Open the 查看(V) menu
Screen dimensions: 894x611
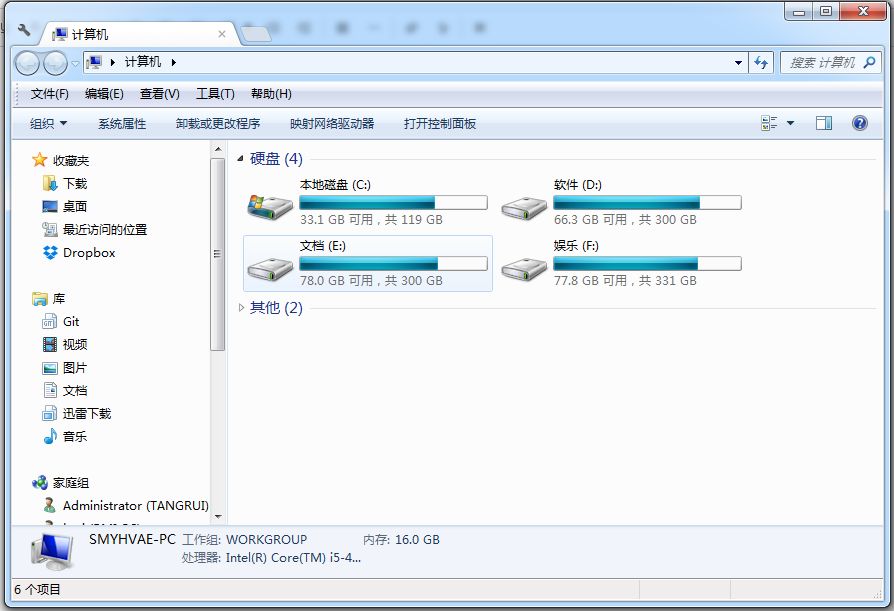click(x=160, y=93)
